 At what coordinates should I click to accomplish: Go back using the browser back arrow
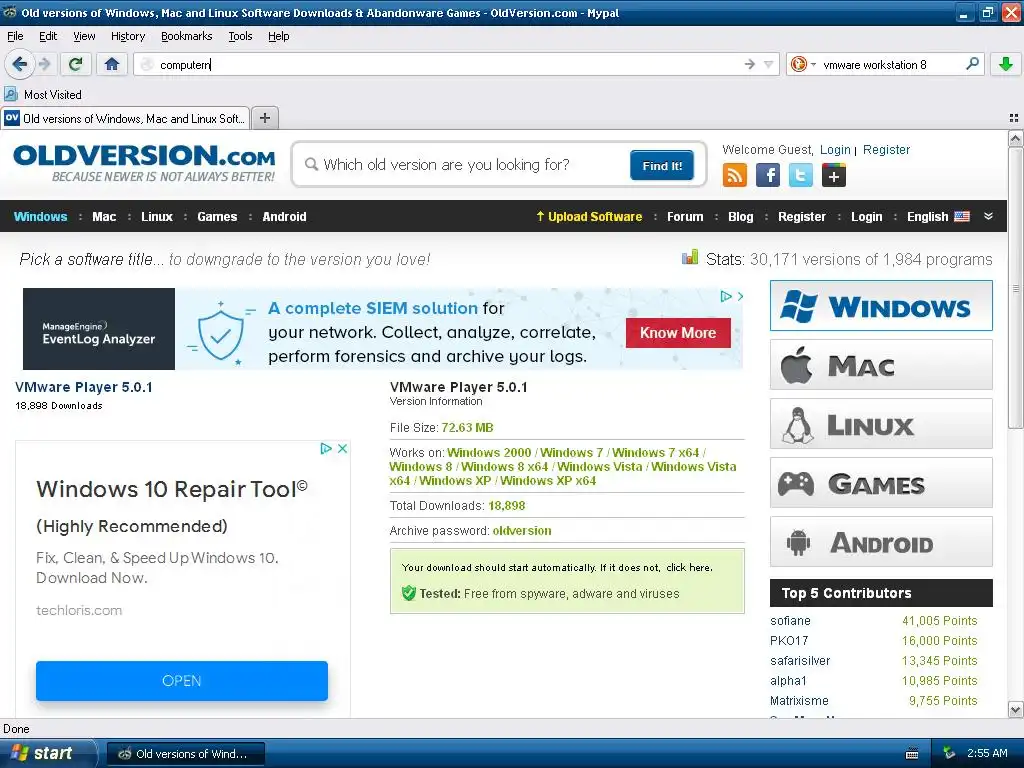tap(19, 64)
